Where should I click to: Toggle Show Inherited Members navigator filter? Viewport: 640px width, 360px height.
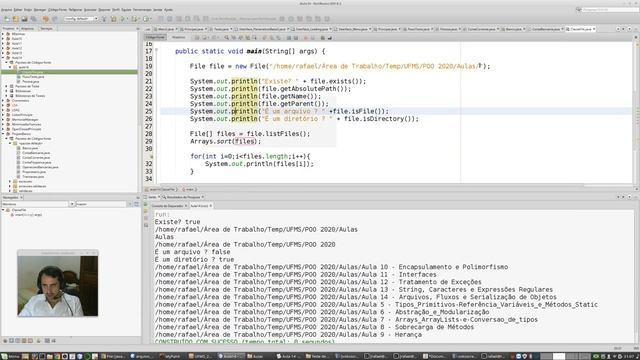5,340
